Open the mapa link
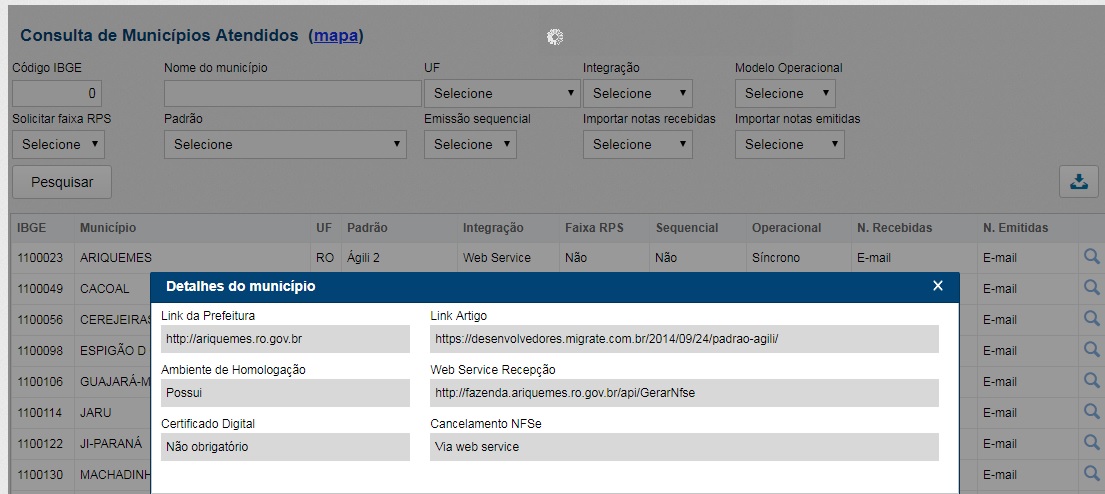 tap(336, 36)
